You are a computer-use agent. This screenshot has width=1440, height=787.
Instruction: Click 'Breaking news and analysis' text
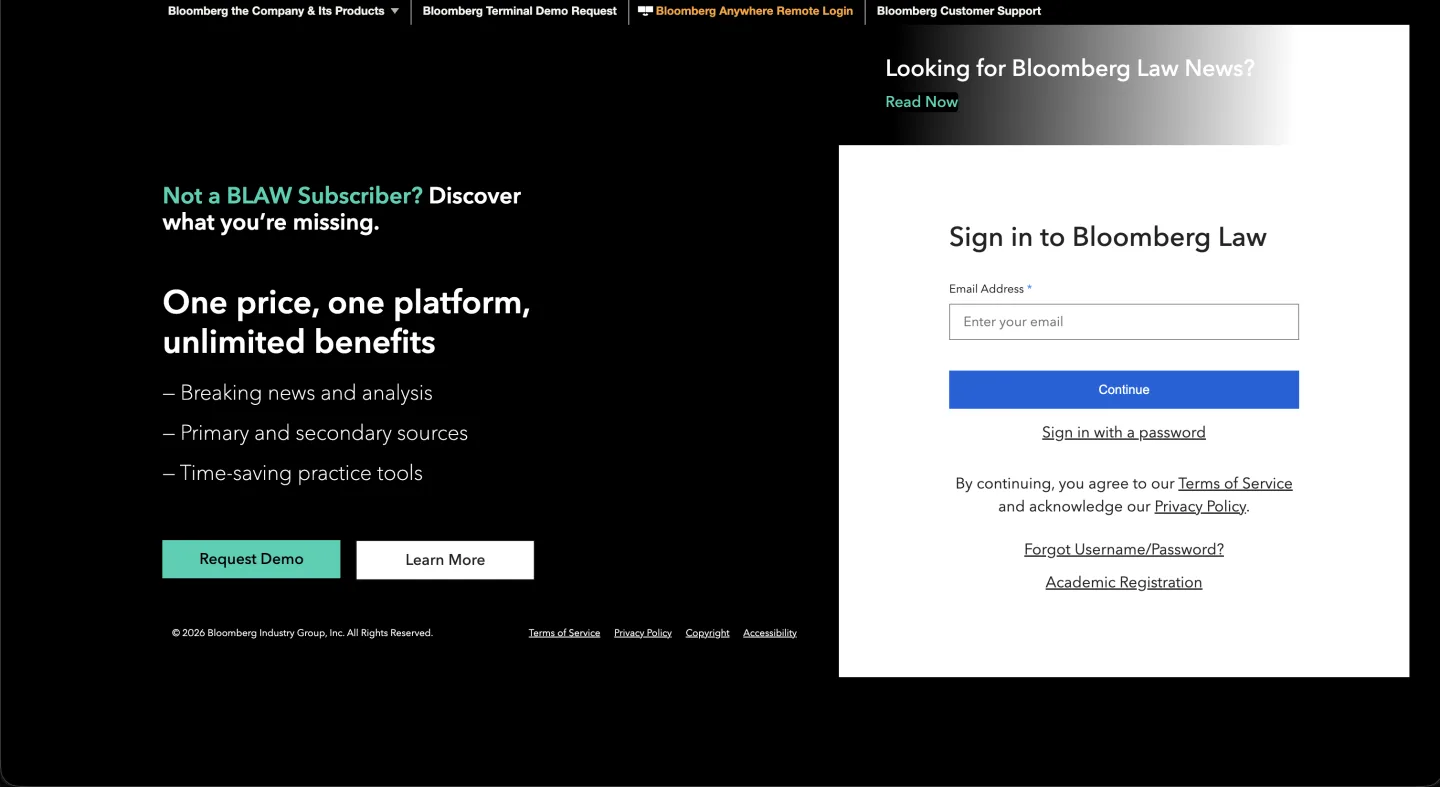(x=306, y=393)
